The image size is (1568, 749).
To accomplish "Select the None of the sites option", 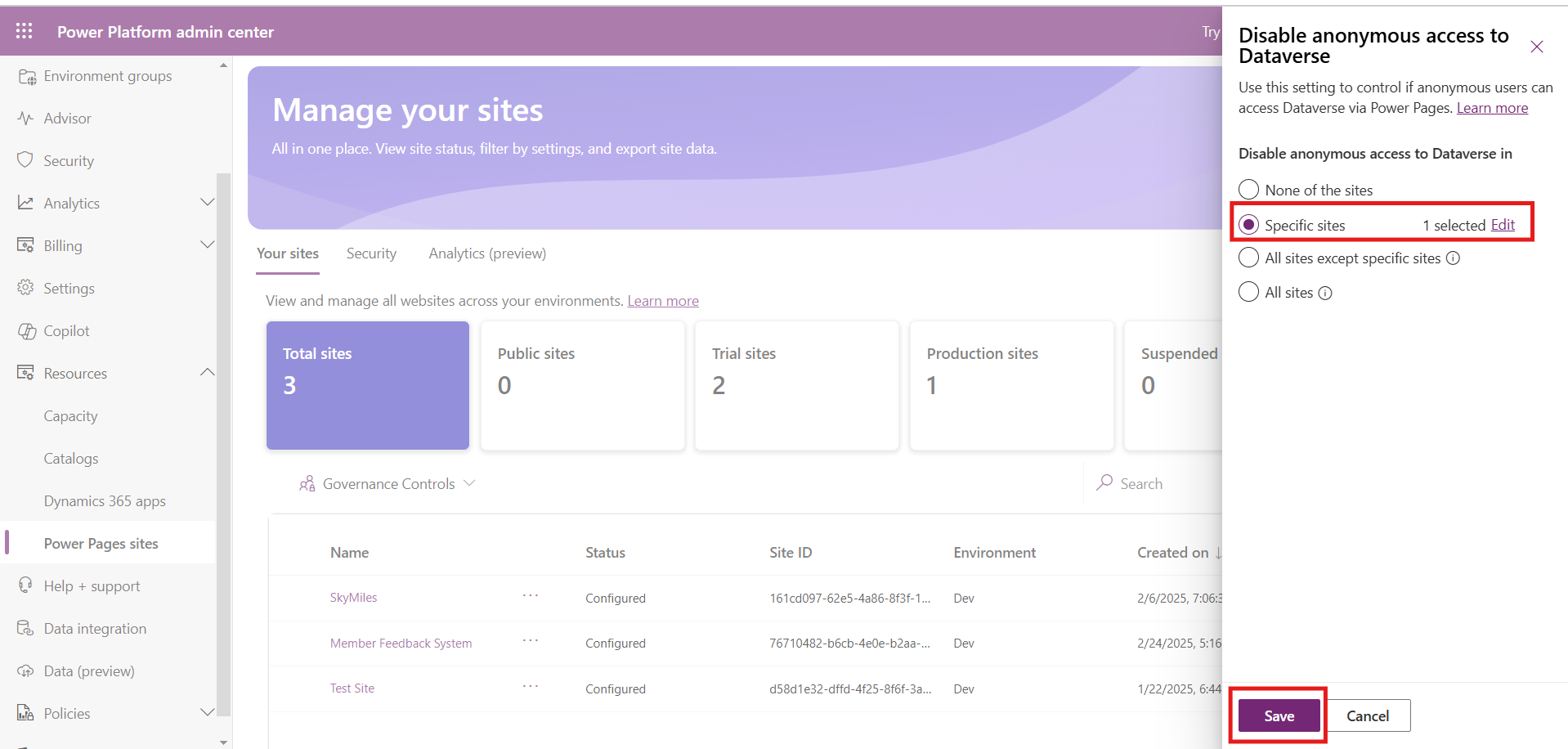I will coord(1248,190).
